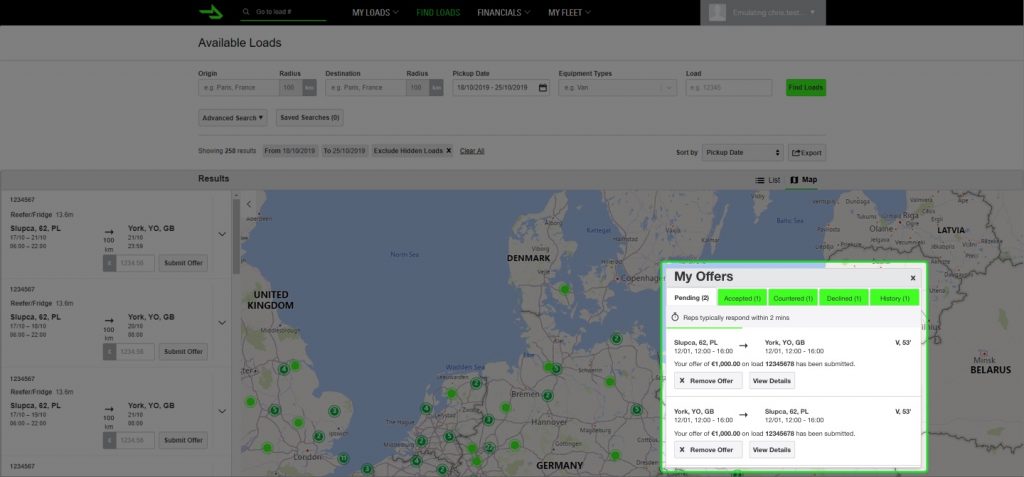
Task: Expand the third Slupca to York load
Action: [x=222, y=411]
